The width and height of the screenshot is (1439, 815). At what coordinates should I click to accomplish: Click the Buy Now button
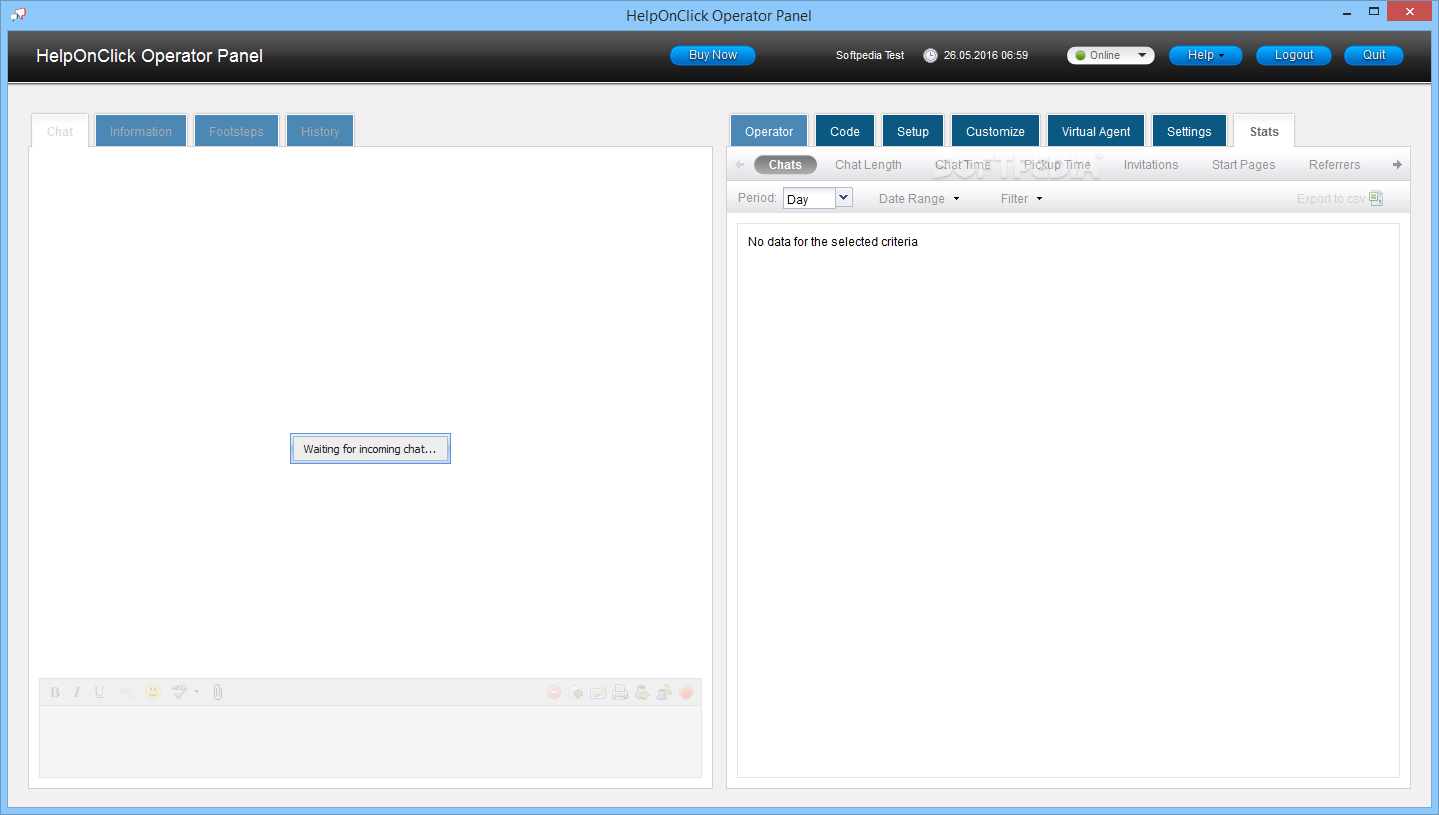pyautogui.click(x=713, y=55)
